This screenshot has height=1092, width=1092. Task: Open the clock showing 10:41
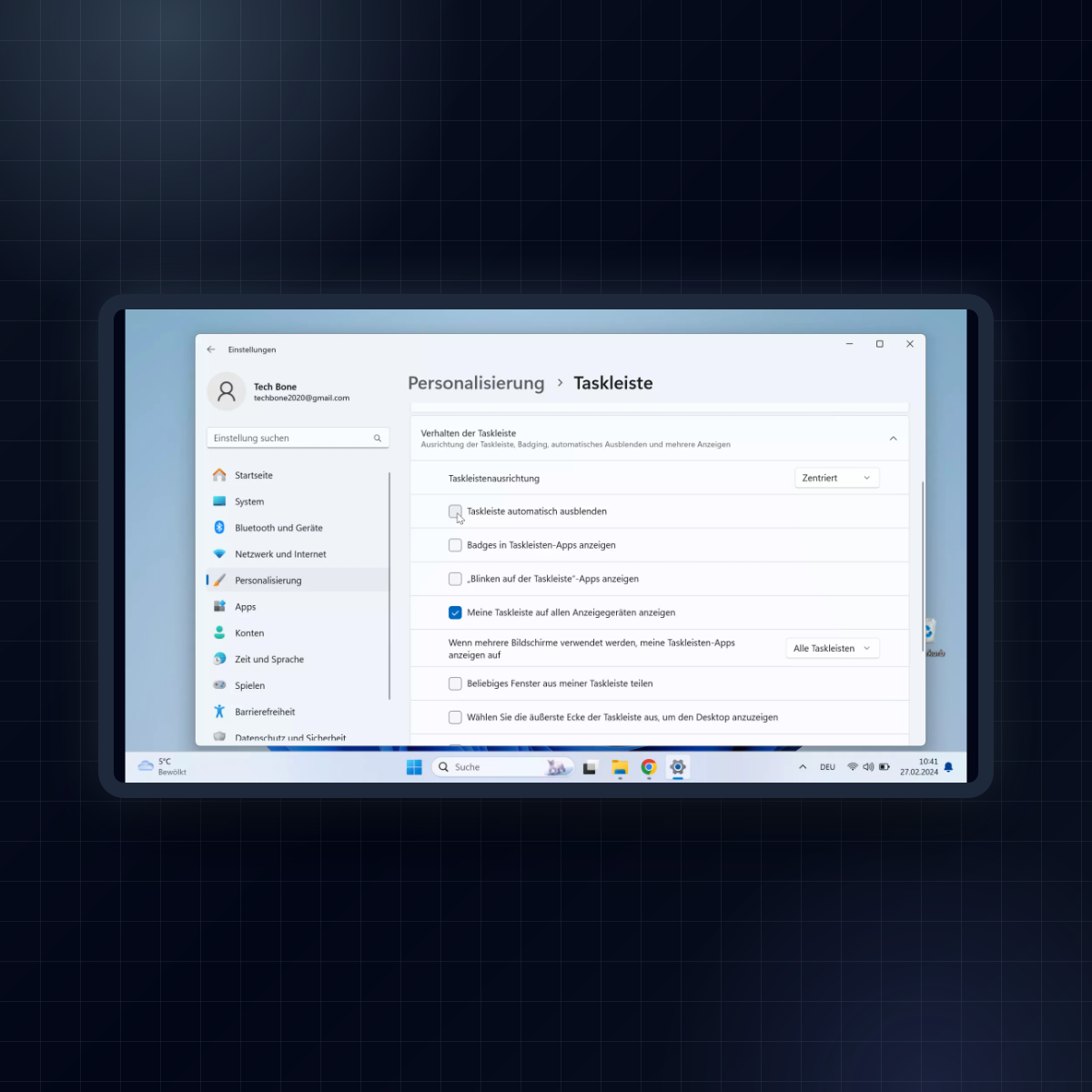click(x=919, y=767)
